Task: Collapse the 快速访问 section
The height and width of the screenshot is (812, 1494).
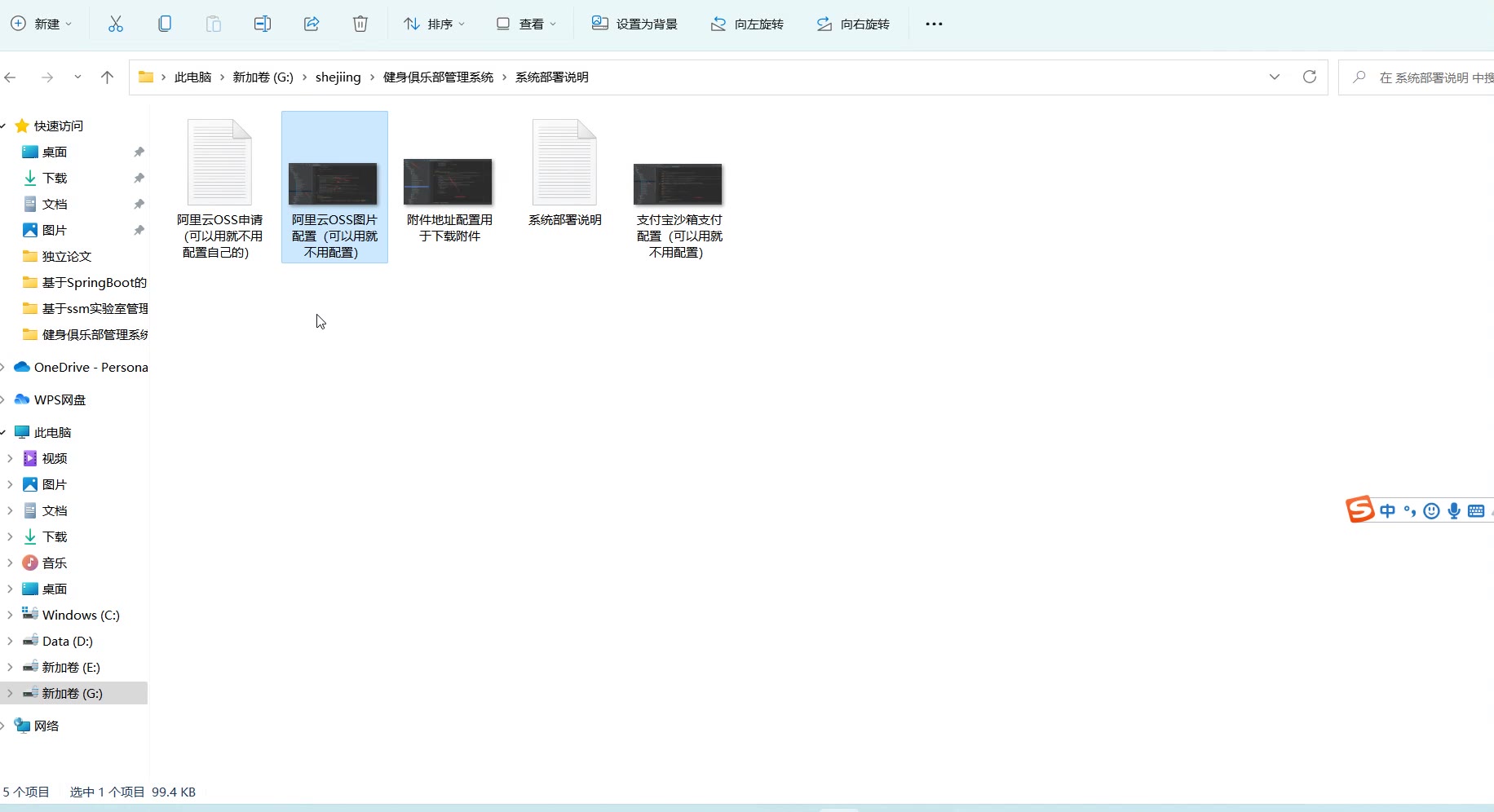Action: [3, 126]
